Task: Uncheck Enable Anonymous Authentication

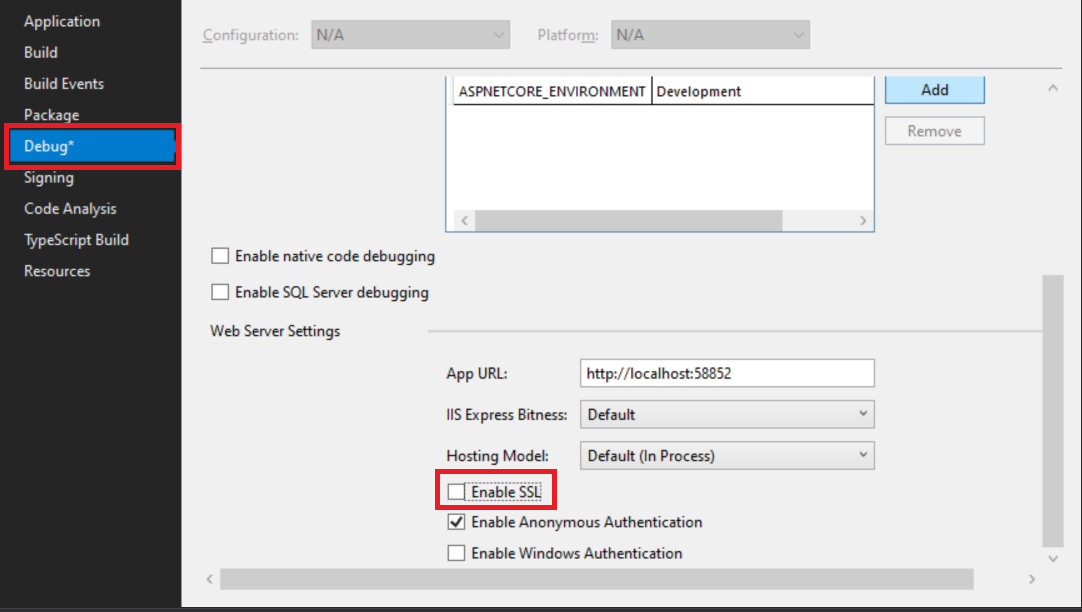Action: pos(457,522)
